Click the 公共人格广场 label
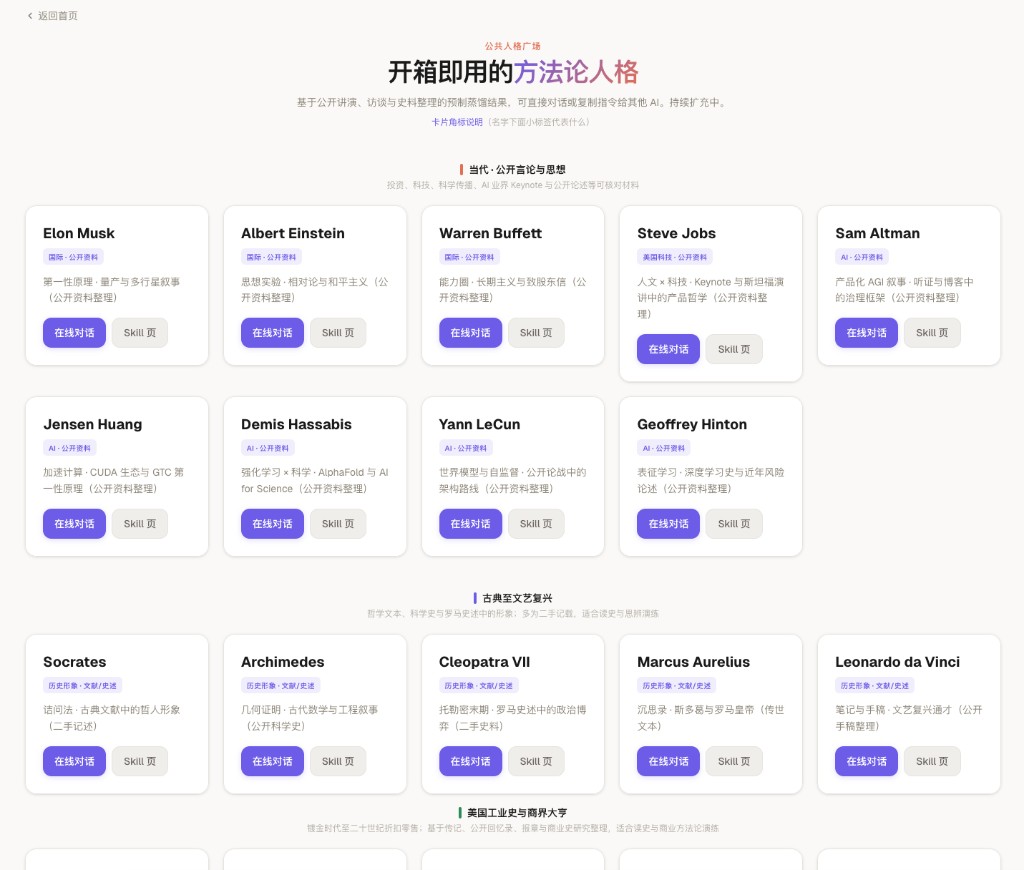 click(512, 46)
